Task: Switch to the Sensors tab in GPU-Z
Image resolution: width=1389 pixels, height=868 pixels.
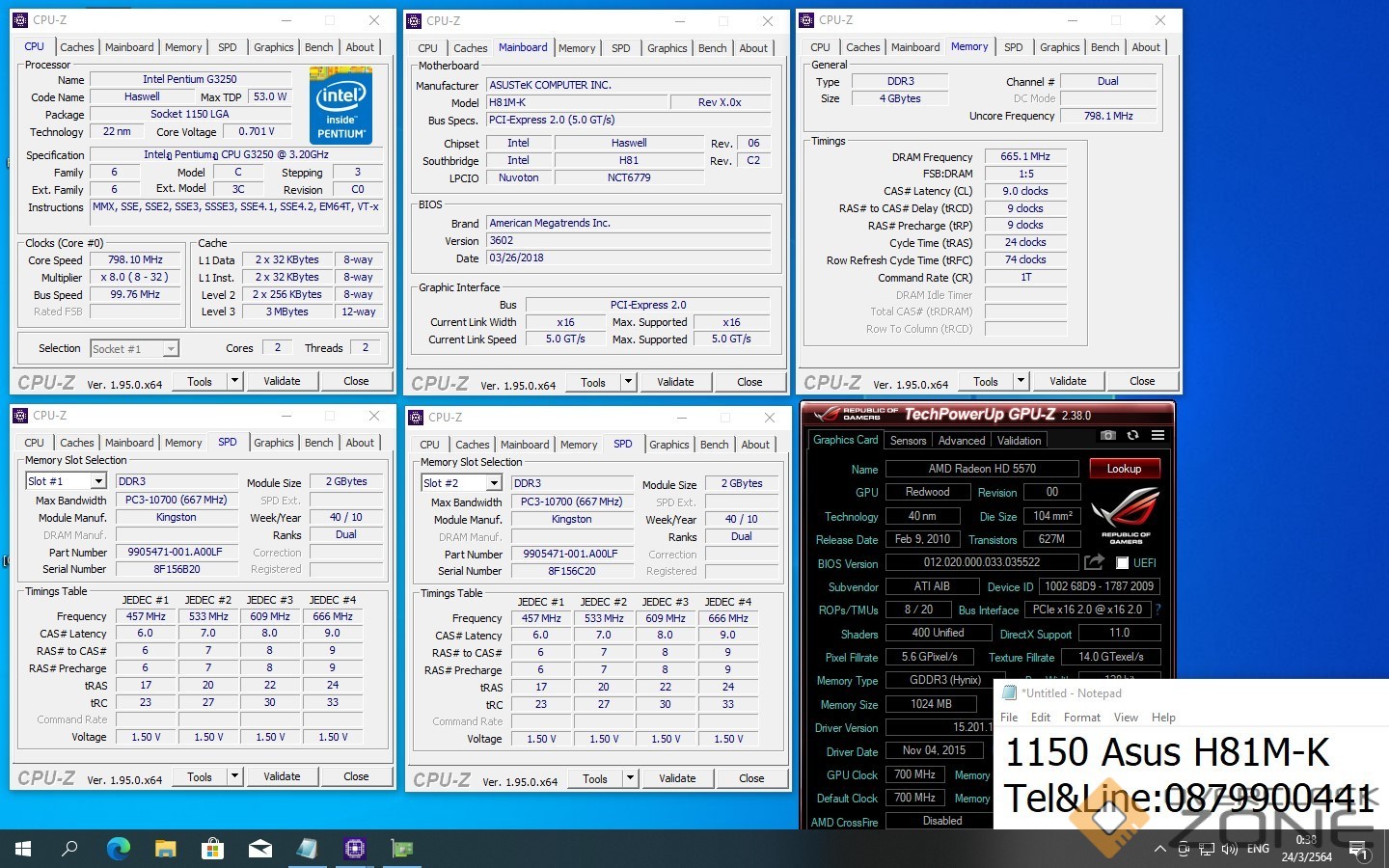Action: point(908,441)
